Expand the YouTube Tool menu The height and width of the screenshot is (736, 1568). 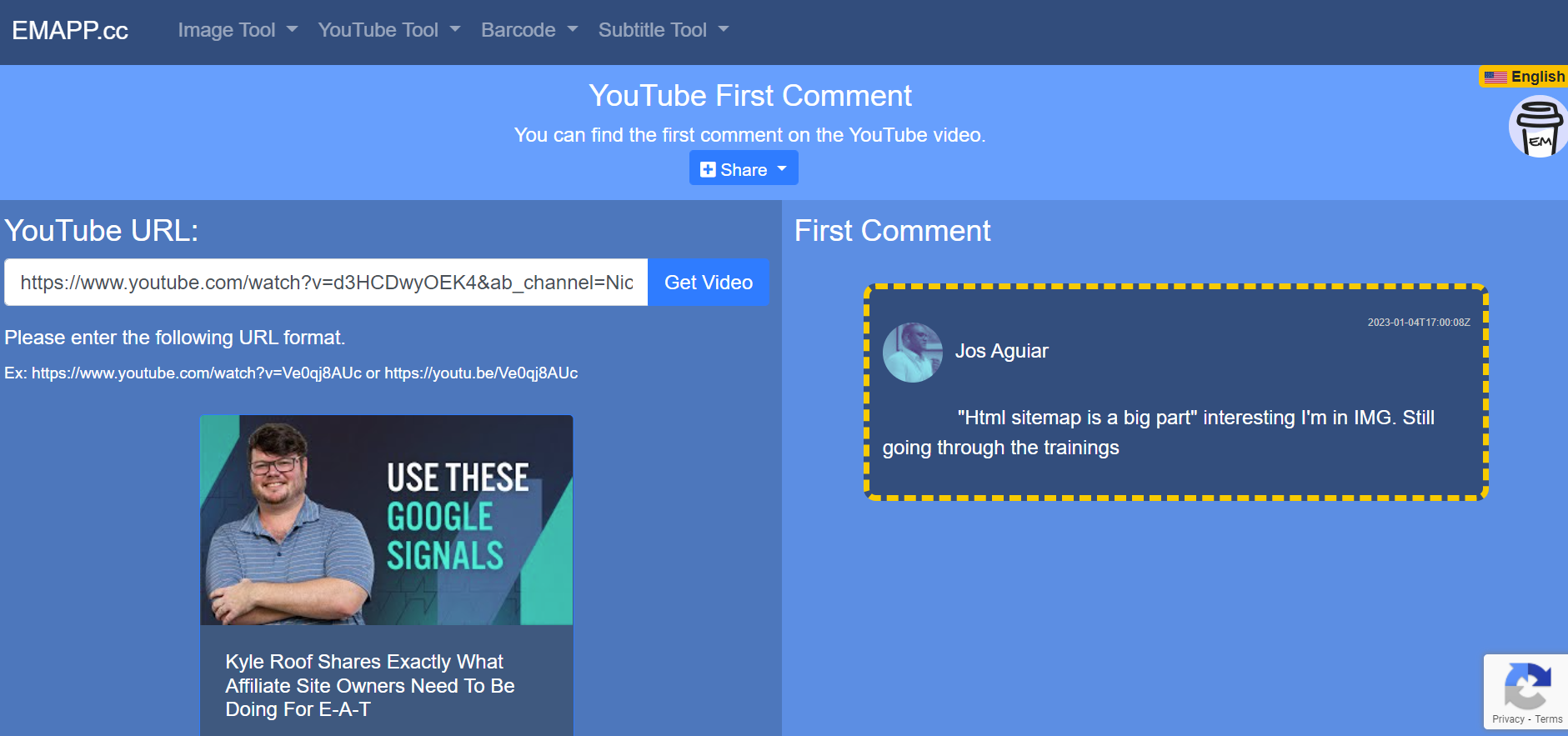[388, 30]
